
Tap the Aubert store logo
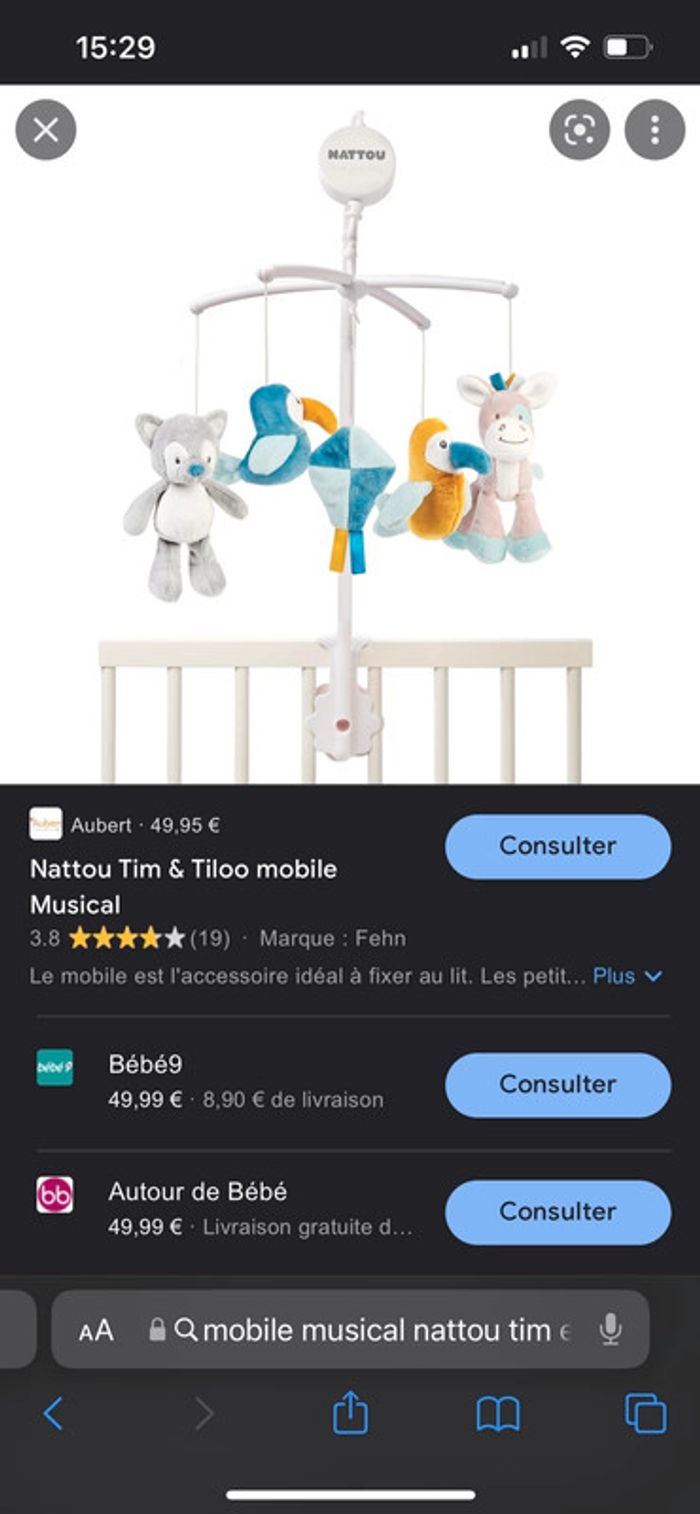(46, 824)
